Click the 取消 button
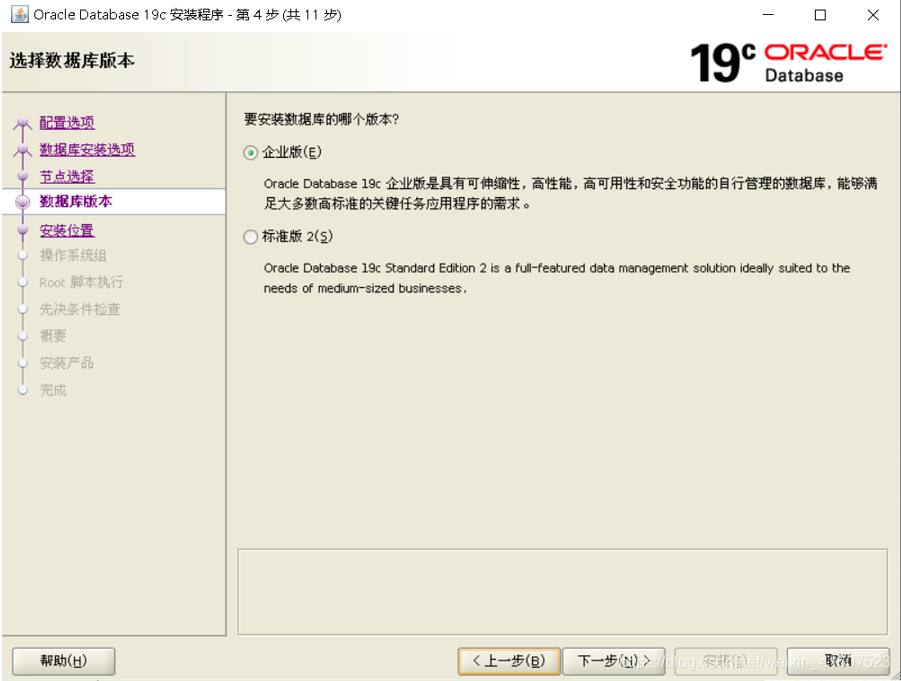Screen dimensions: 901x681 point(838,661)
